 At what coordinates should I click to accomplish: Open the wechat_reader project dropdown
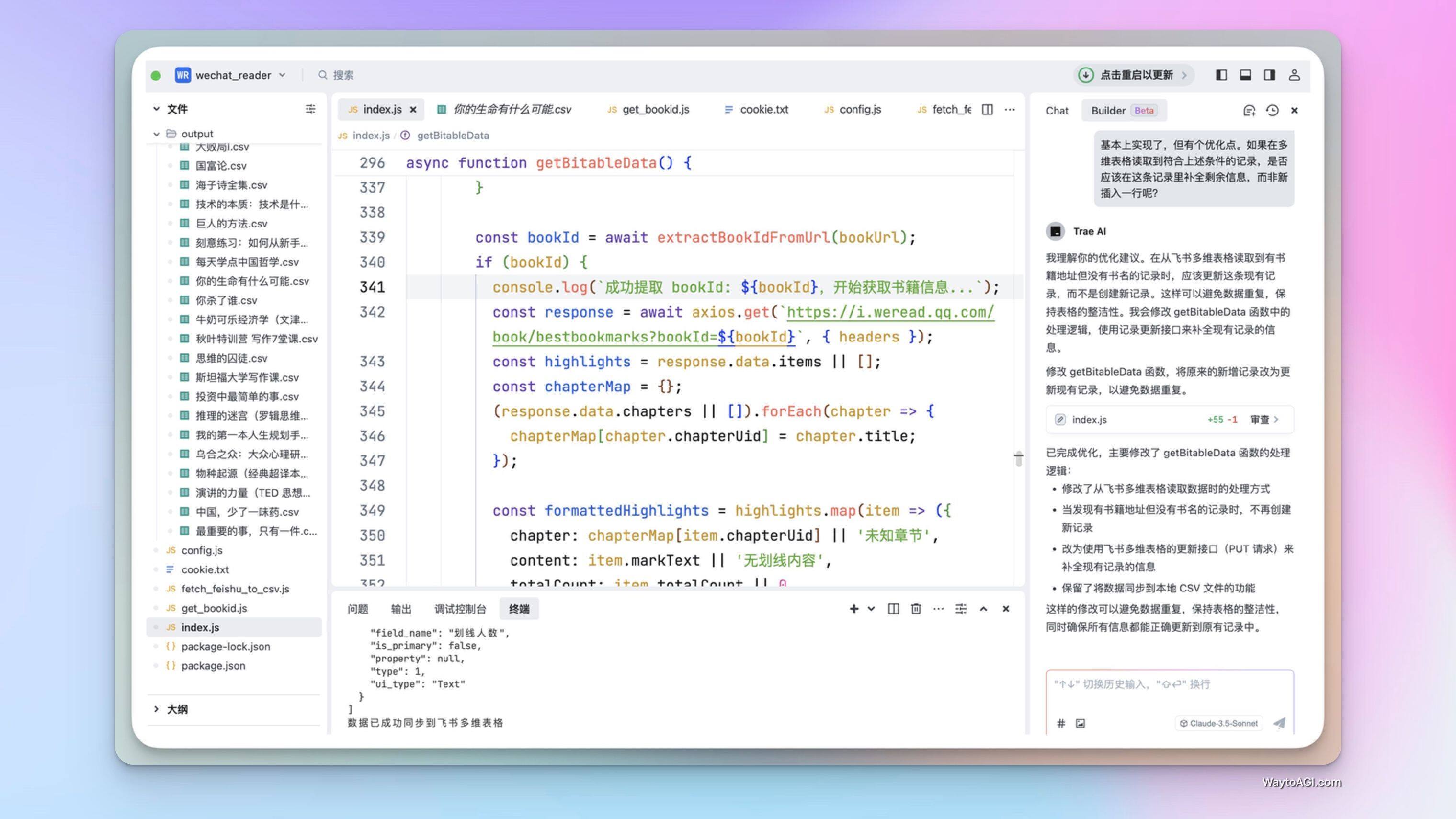[x=232, y=75]
